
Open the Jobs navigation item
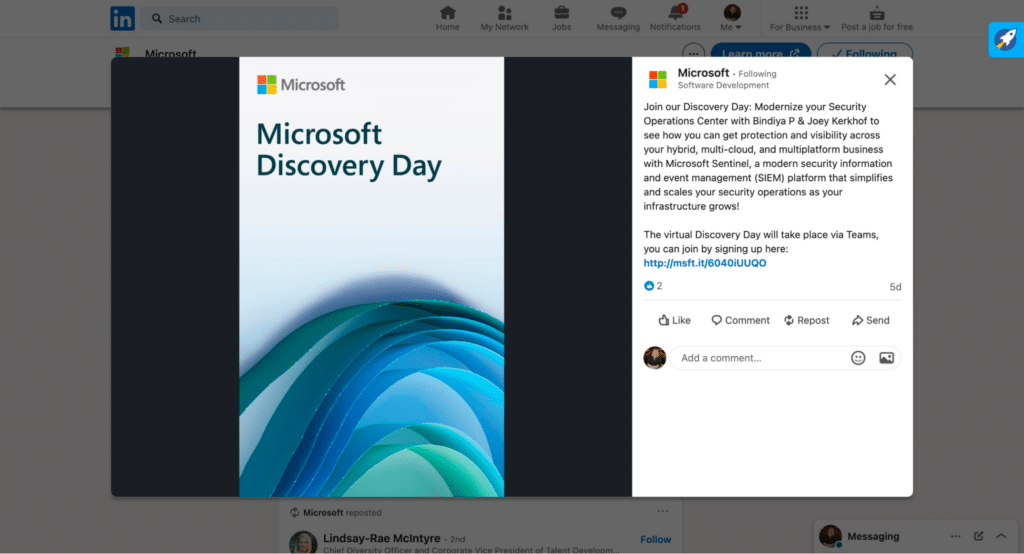(x=561, y=18)
